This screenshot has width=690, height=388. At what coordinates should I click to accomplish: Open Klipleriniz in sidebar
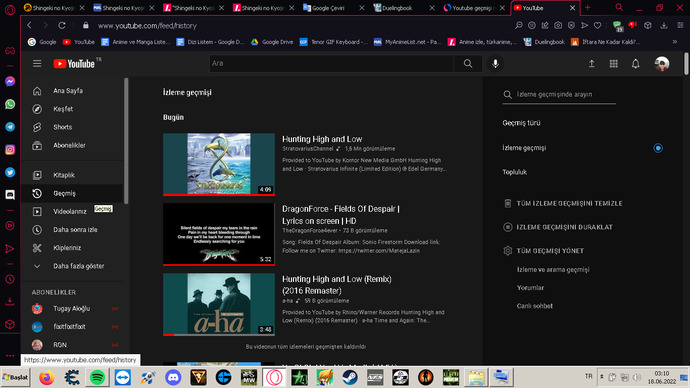pos(73,248)
